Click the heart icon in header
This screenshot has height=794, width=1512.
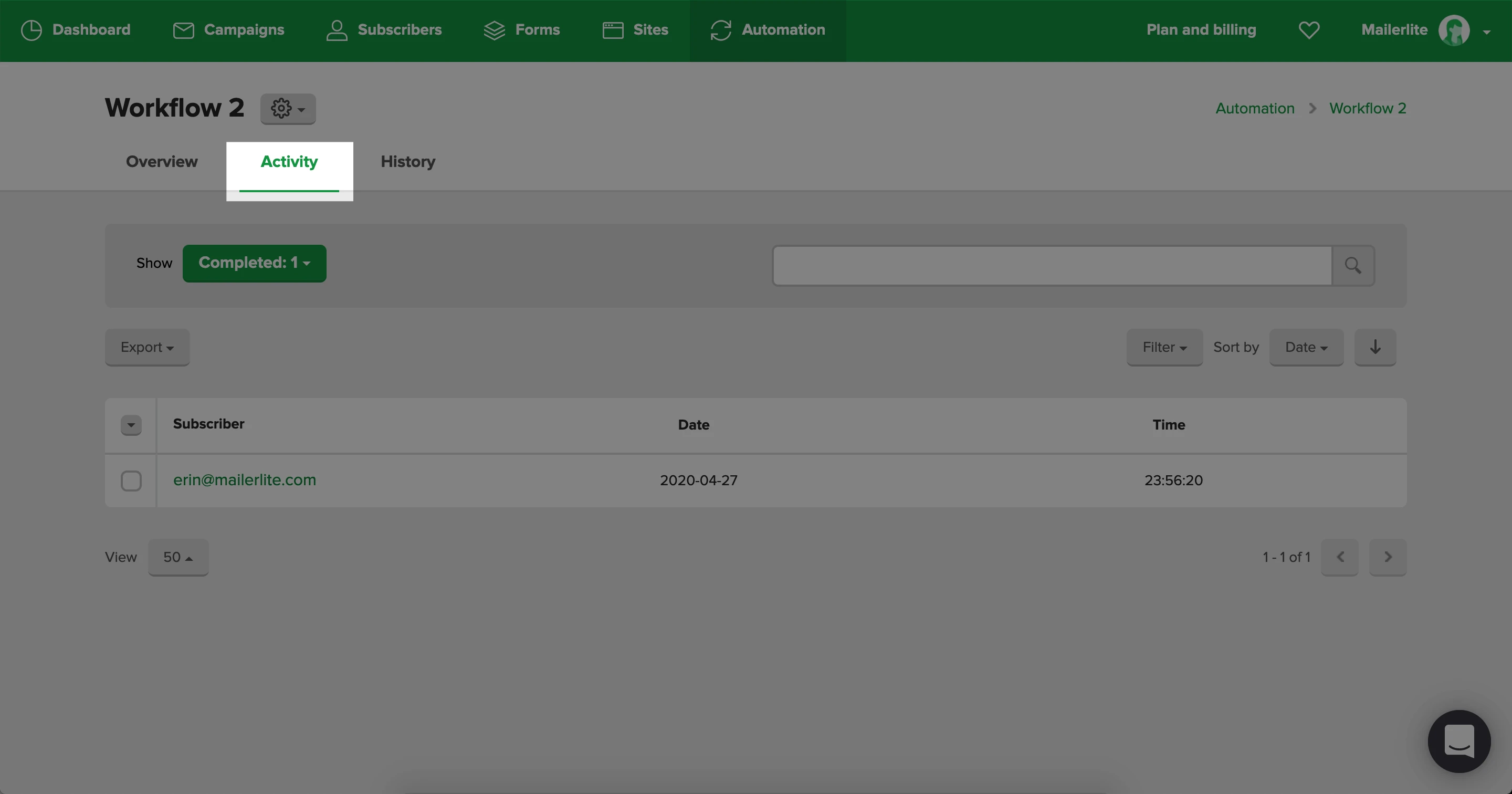point(1309,30)
